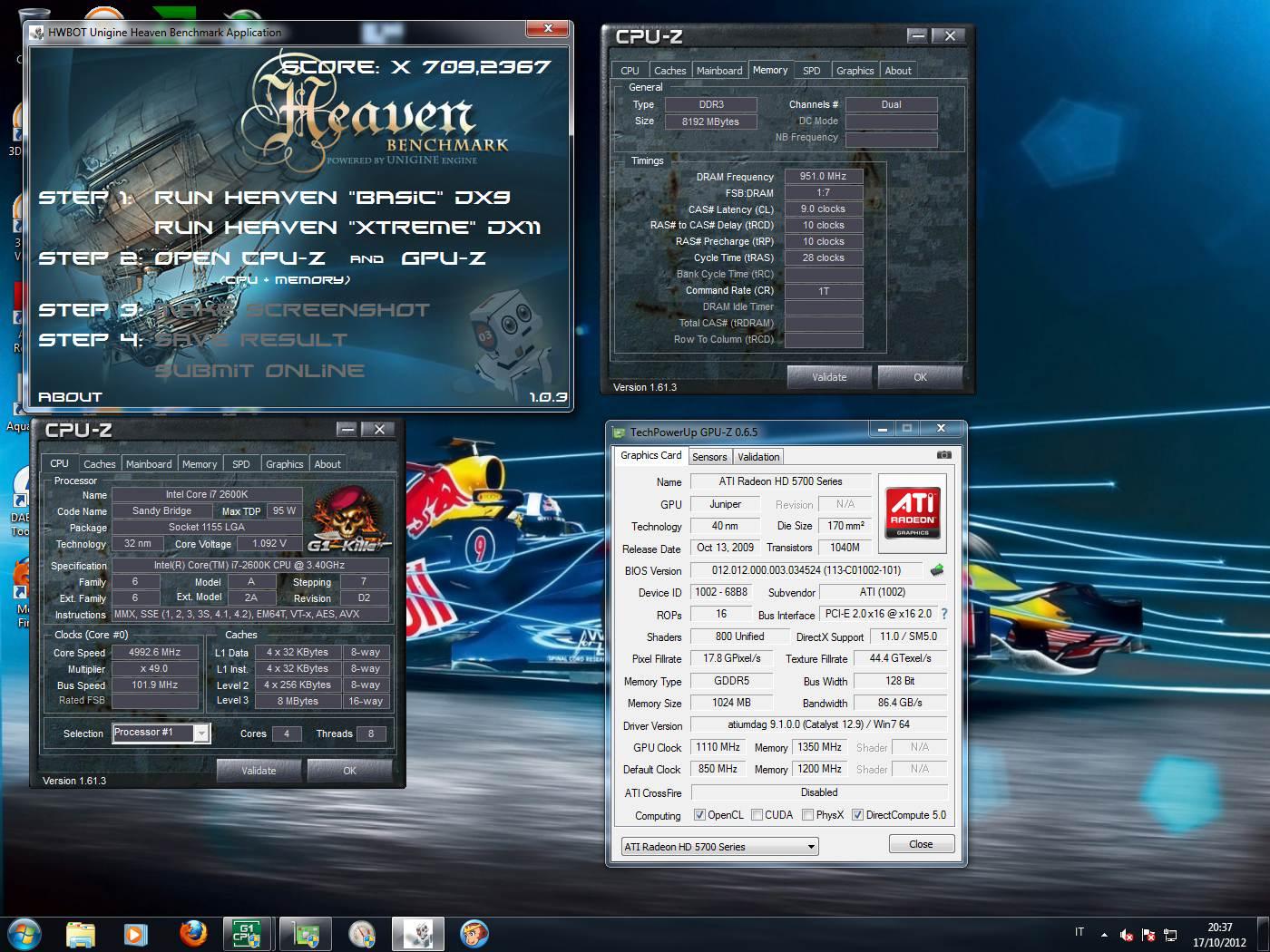
Task: Open the network tray icon
Action: coord(1170,935)
